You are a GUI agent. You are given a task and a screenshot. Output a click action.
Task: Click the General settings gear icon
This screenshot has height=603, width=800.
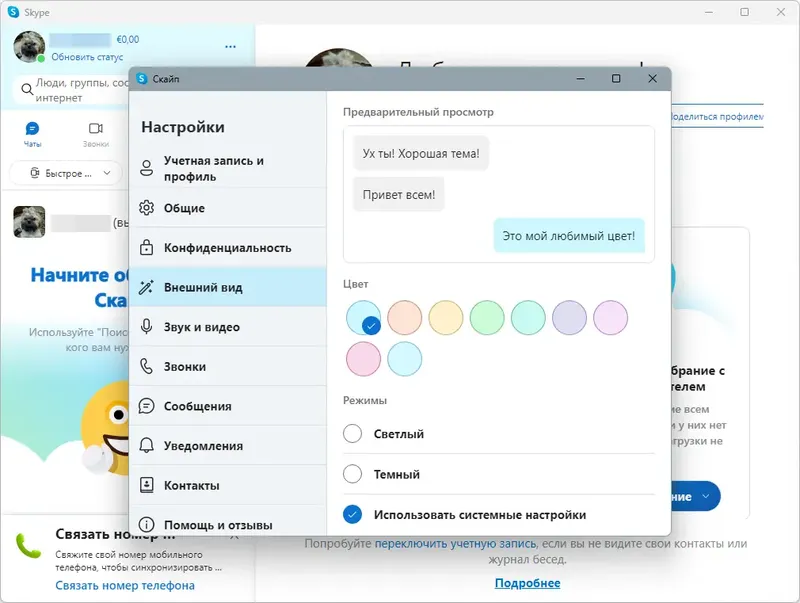click(x=146, y=208)
